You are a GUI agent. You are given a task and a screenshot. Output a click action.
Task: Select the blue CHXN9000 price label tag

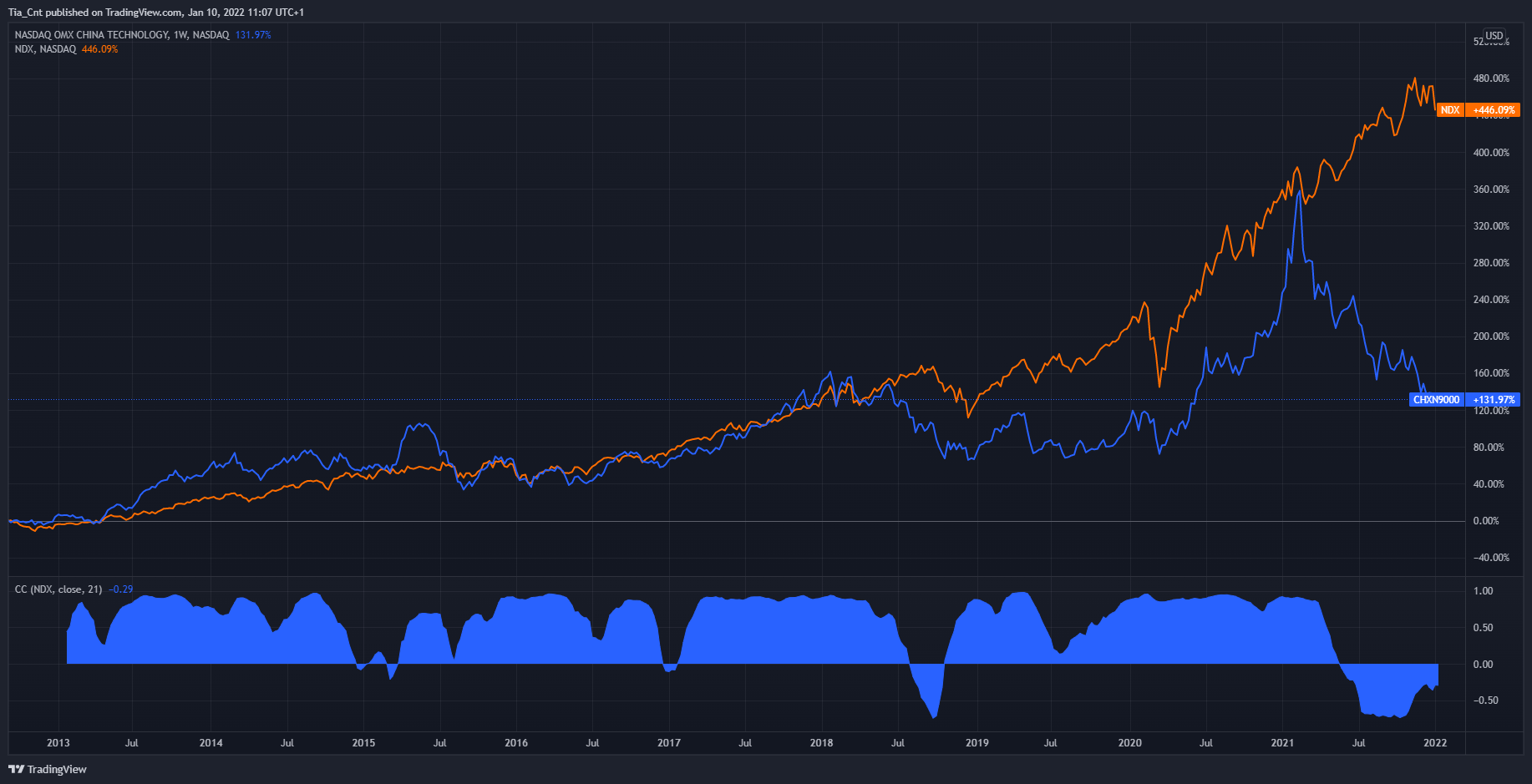tap(1437, 400)
